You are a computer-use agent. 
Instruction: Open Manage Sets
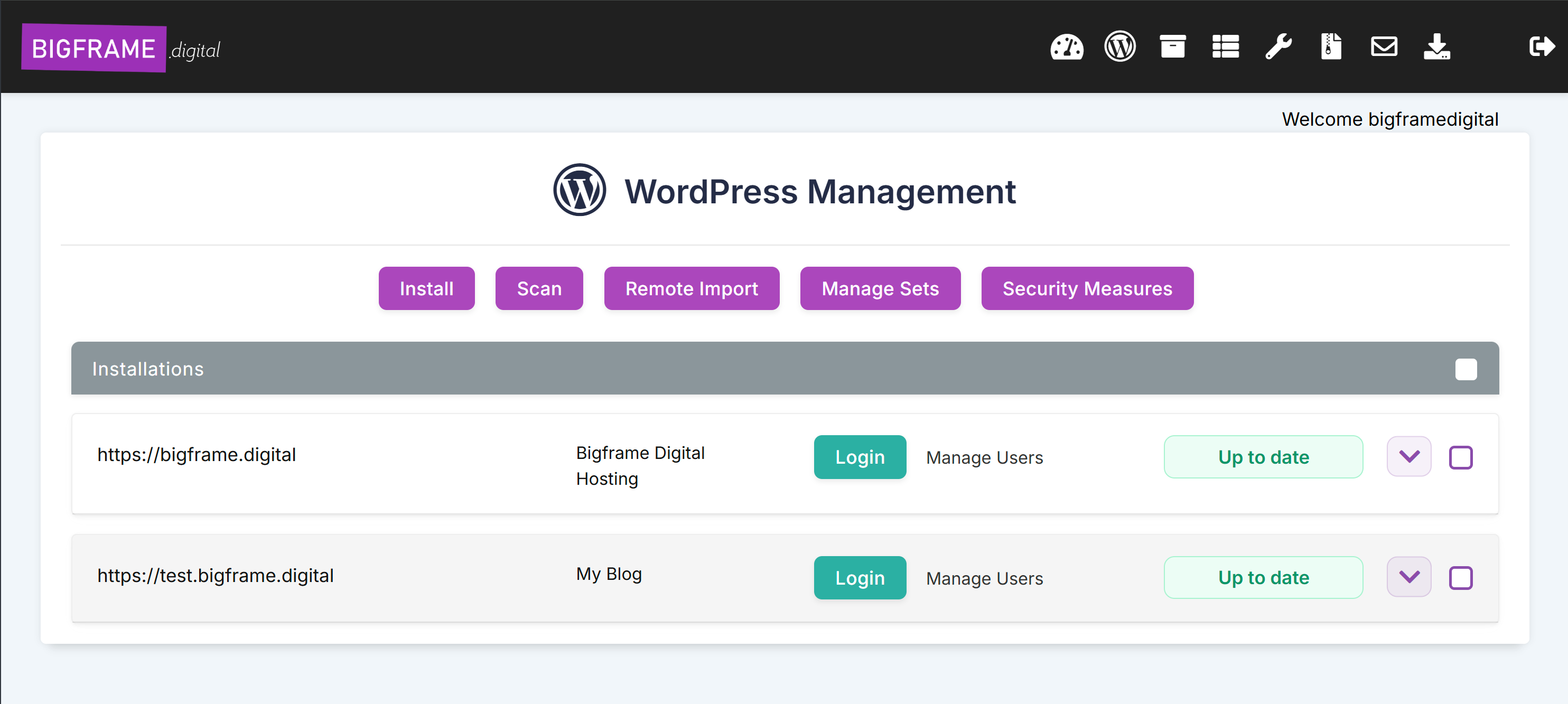click(x=880, y=288)
